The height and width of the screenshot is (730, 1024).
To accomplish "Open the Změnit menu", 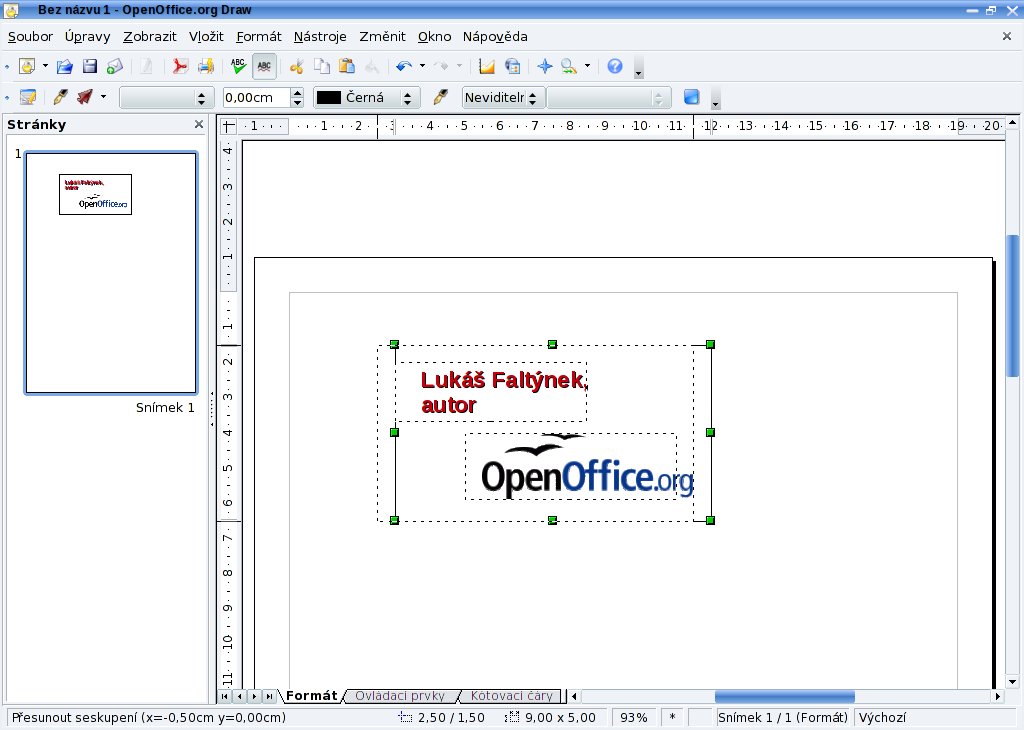I will point(382,37).
